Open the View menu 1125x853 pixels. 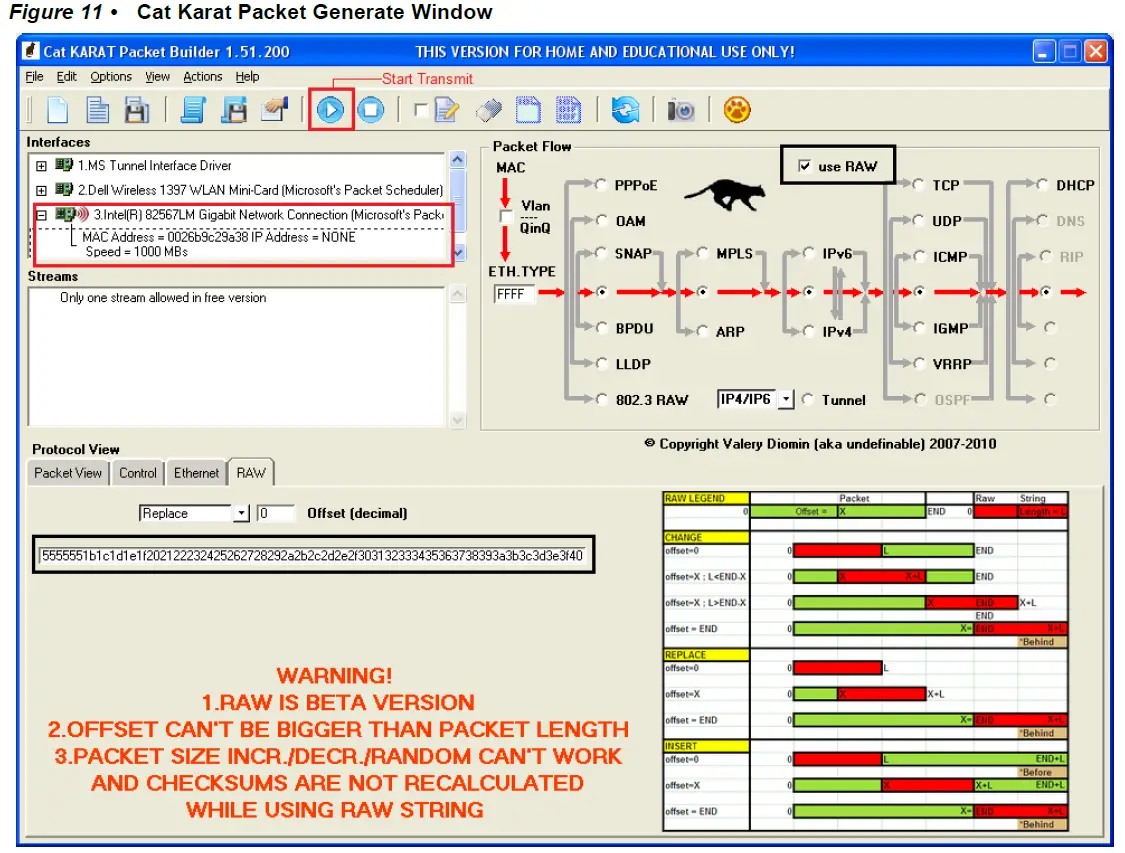[x=157, y=77]
